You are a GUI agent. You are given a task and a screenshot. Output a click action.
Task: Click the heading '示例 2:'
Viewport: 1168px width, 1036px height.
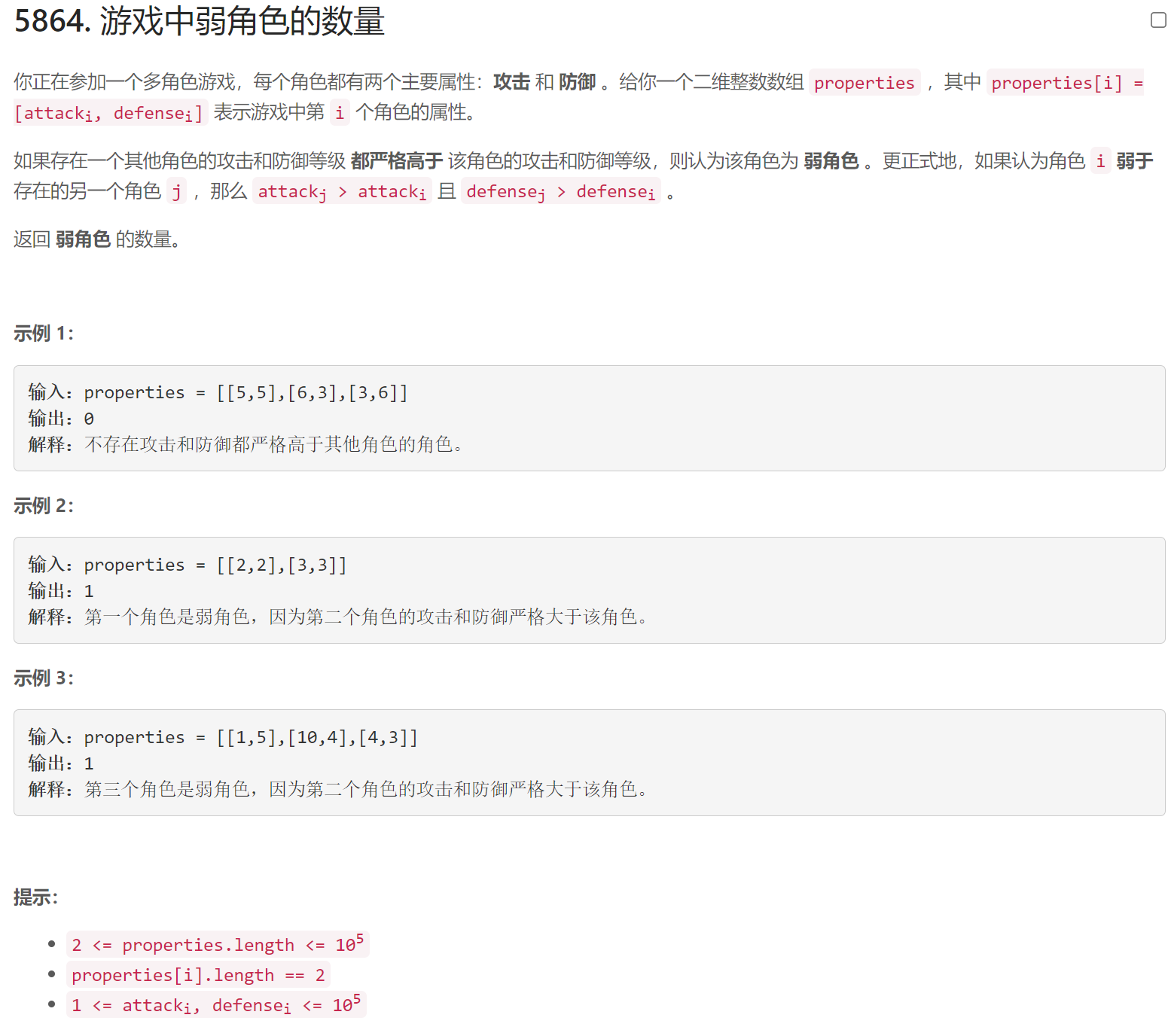tap(44, 506)
